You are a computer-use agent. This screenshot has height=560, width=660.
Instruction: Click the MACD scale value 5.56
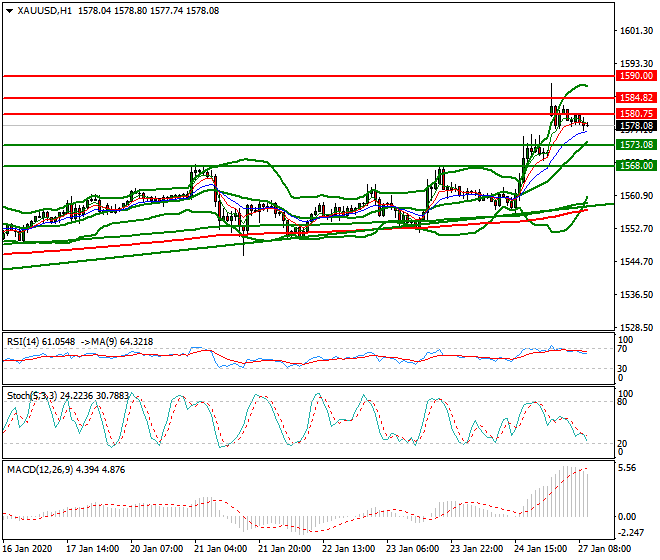[x=628, y=468]
